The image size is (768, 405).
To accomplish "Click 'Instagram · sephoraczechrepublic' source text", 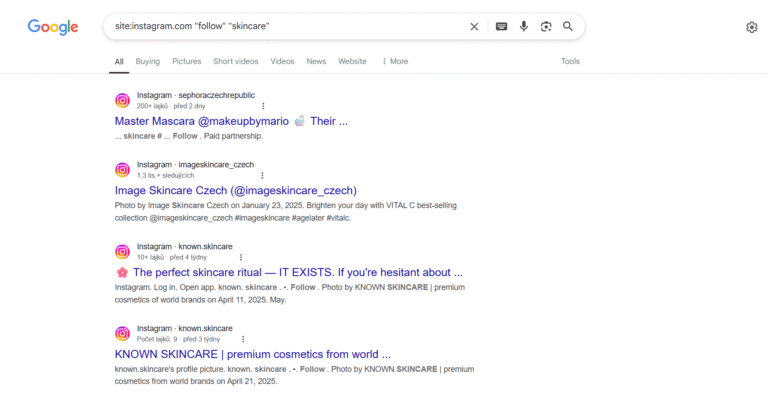I will click(x=196, y=95).
